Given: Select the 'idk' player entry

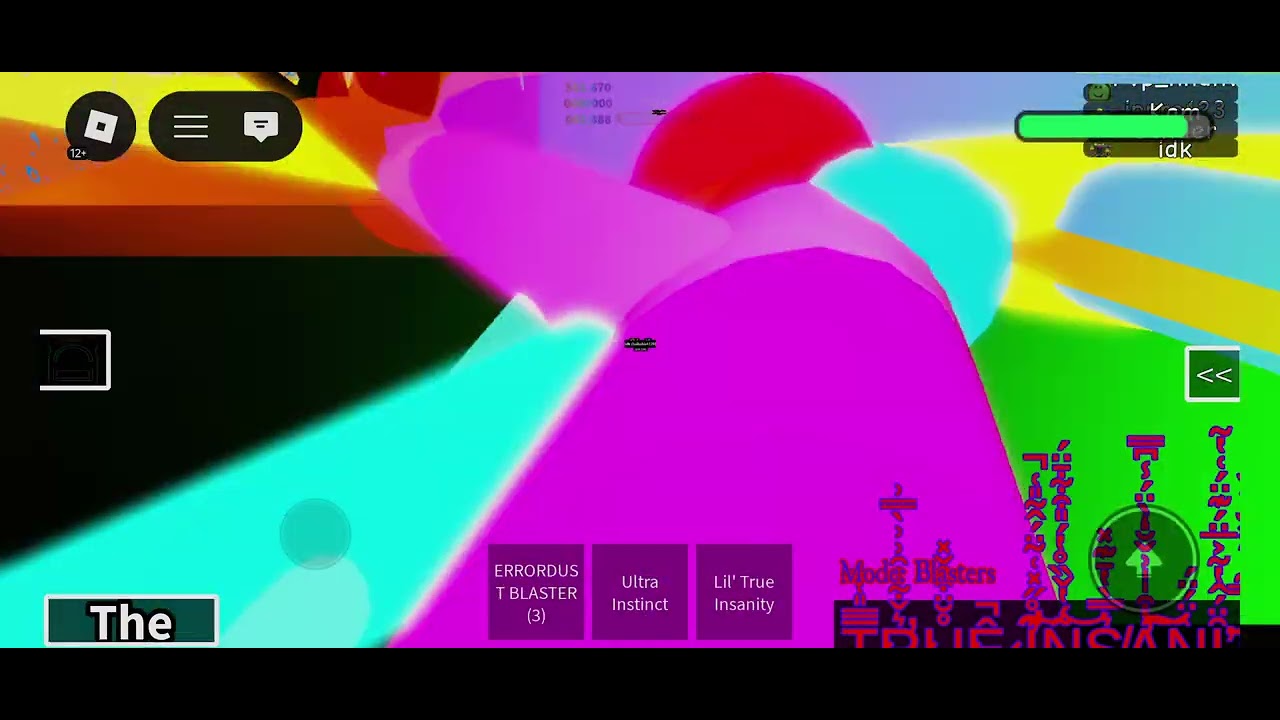Looking at the screenshot, I should 1161,149.
